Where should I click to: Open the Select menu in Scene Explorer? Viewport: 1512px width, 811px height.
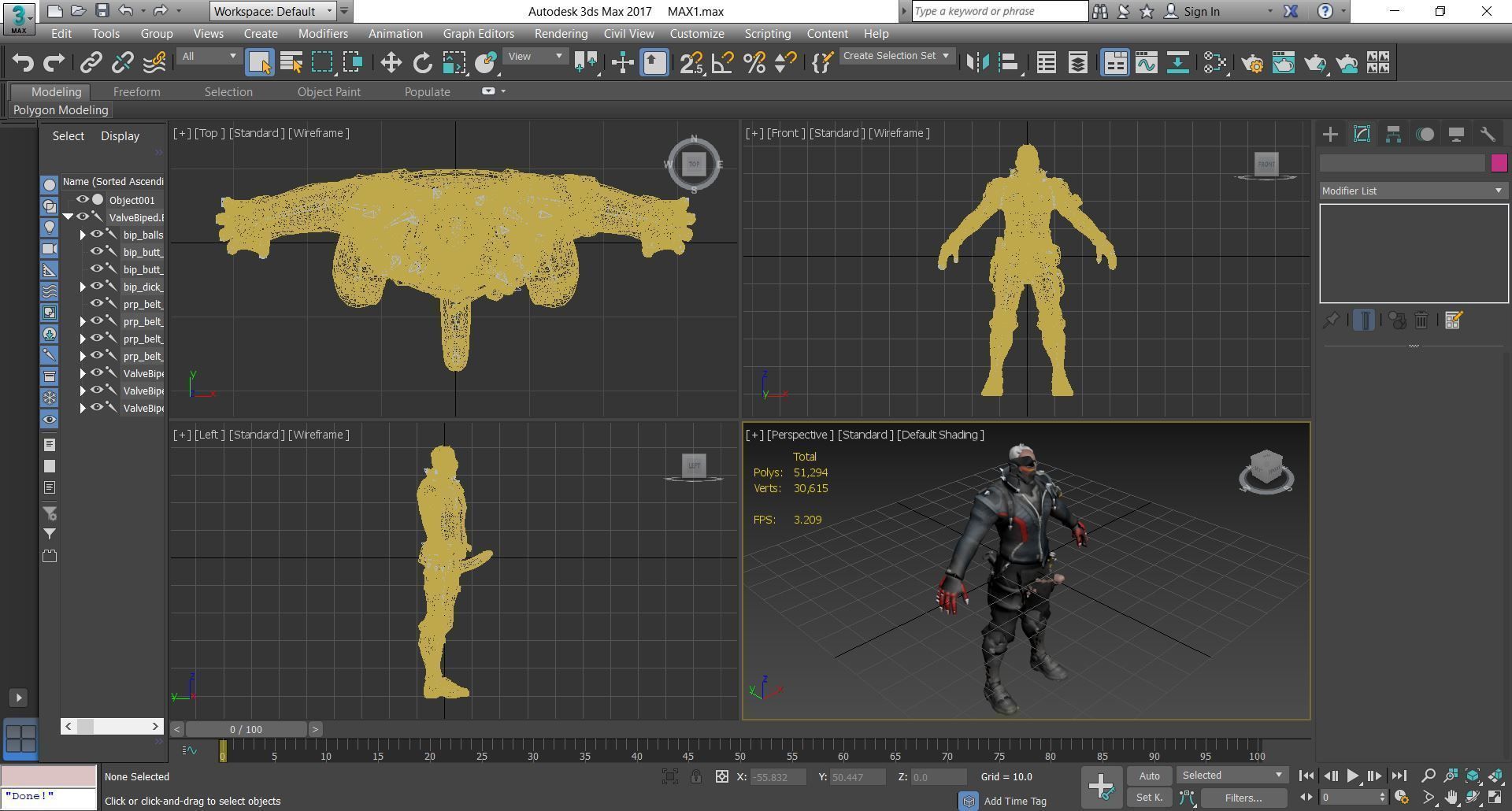point(69,136)
